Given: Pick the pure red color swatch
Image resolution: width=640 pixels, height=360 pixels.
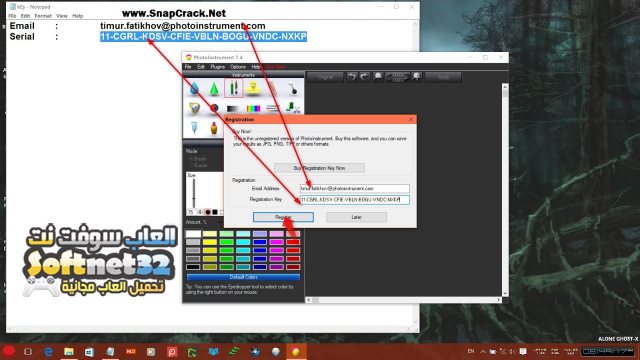Looking at the screenshot, I should (x=293, y=242).
